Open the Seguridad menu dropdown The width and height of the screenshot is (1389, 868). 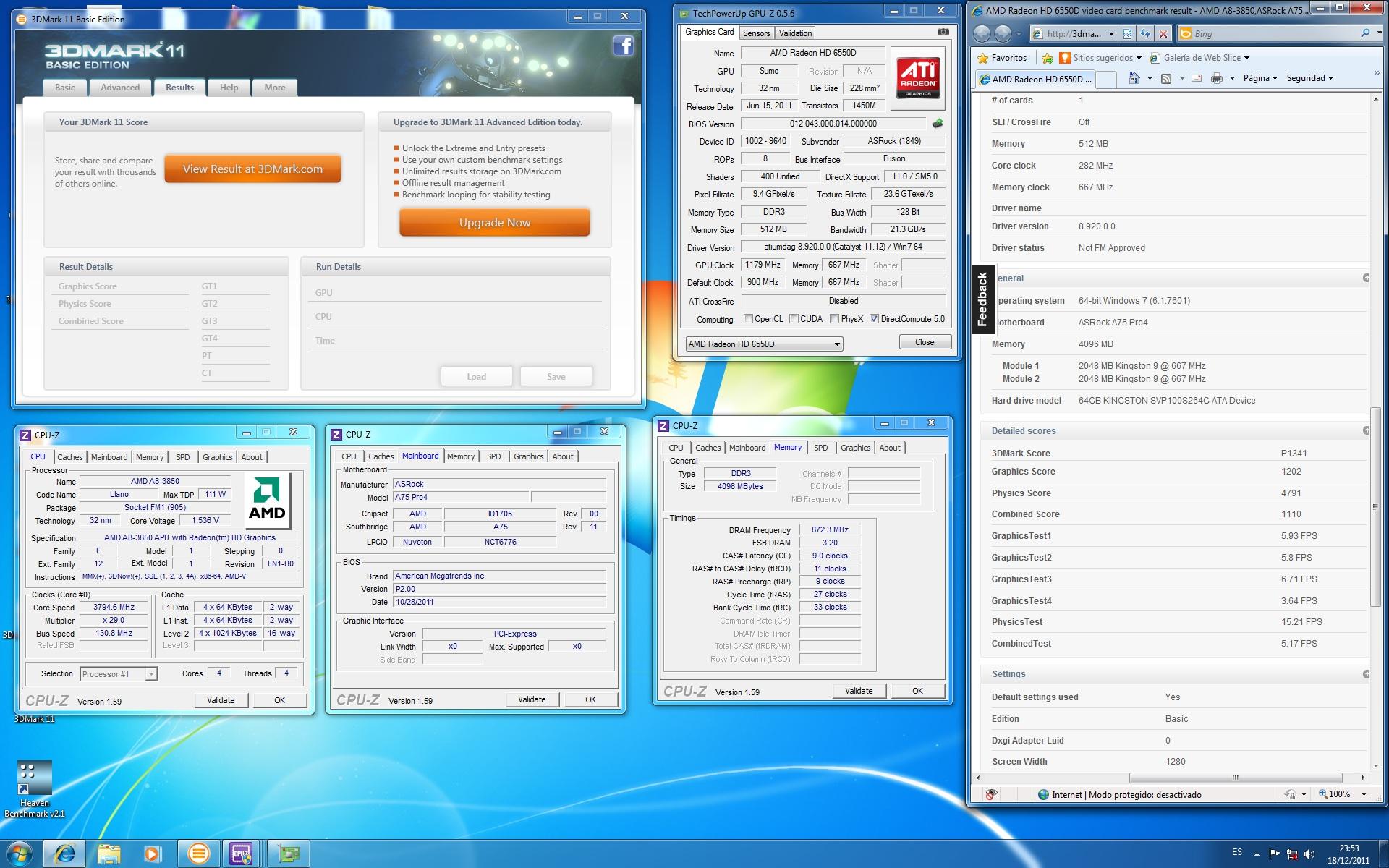1309,78
